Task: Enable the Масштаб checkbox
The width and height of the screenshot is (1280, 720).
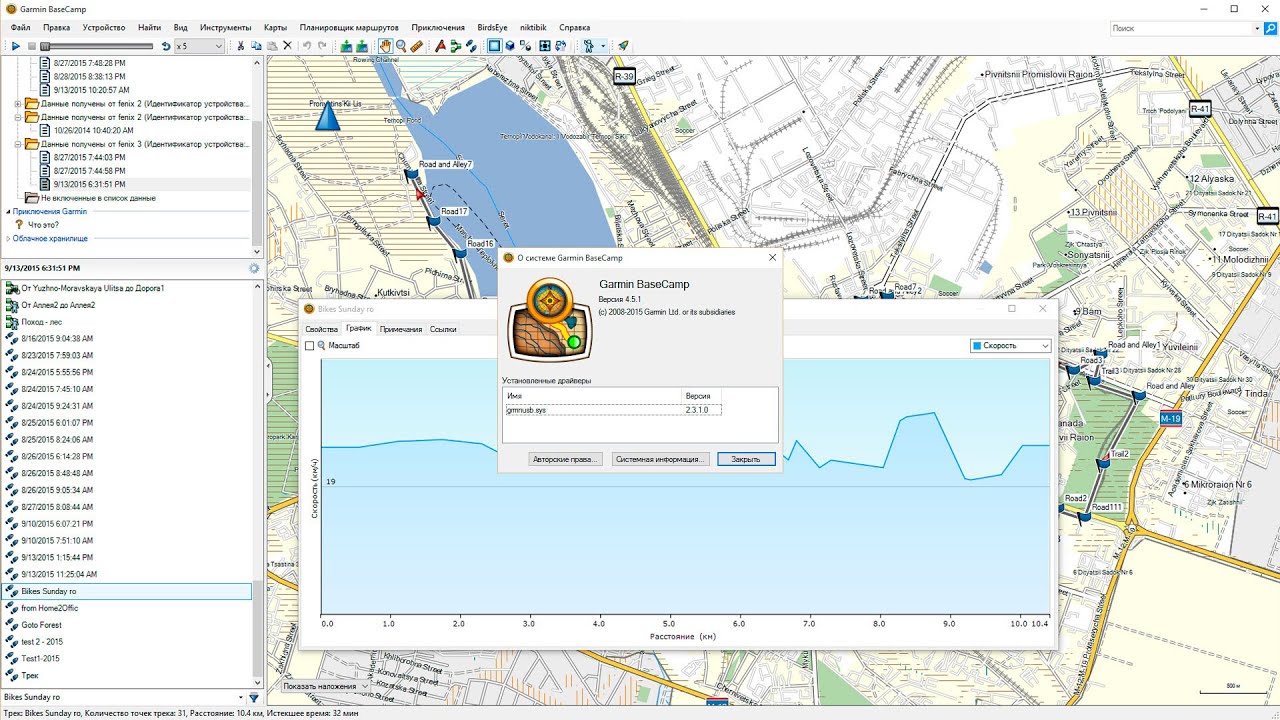Action: click(310, 346)
